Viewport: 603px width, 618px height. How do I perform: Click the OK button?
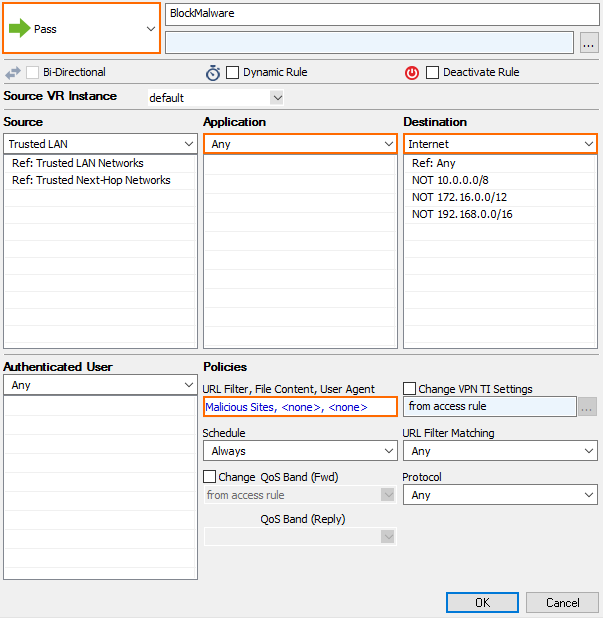tap(482, 603)
